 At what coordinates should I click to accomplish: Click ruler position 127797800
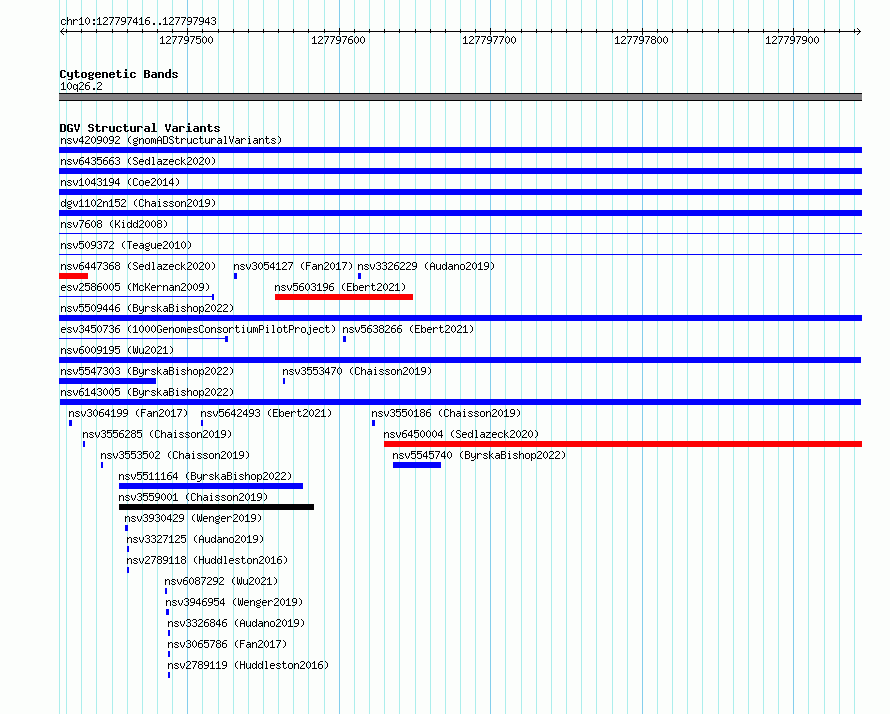[x=641, y=40]
